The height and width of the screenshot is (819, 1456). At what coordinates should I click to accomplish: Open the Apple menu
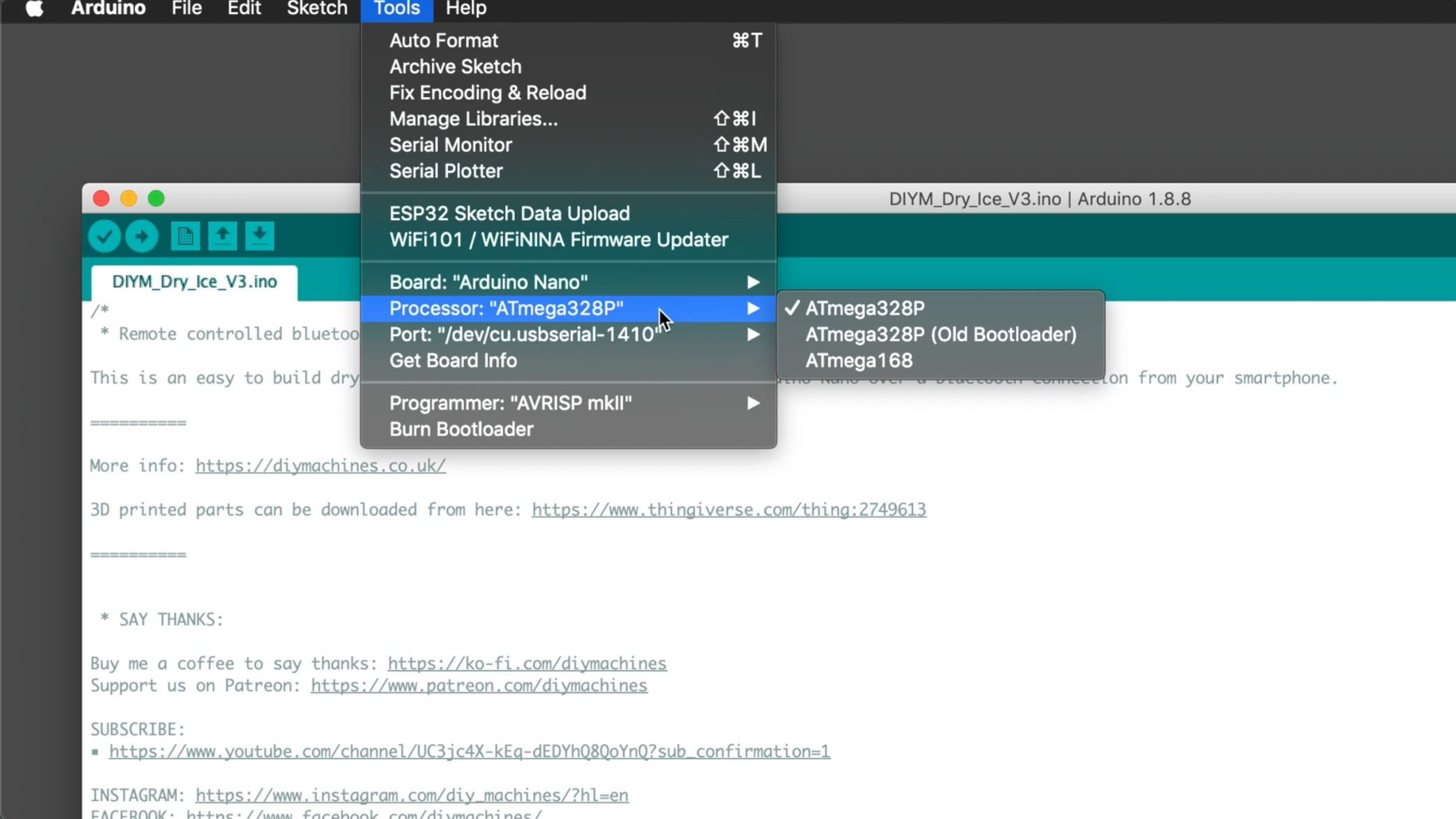coord(34,9)
